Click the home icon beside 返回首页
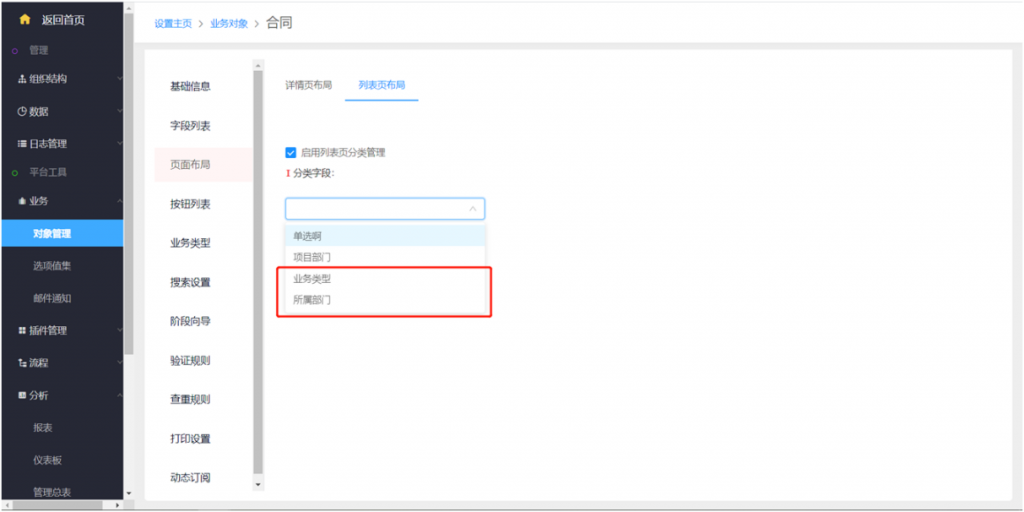The height and width of the screenshot is (512, 1024). 25,20
